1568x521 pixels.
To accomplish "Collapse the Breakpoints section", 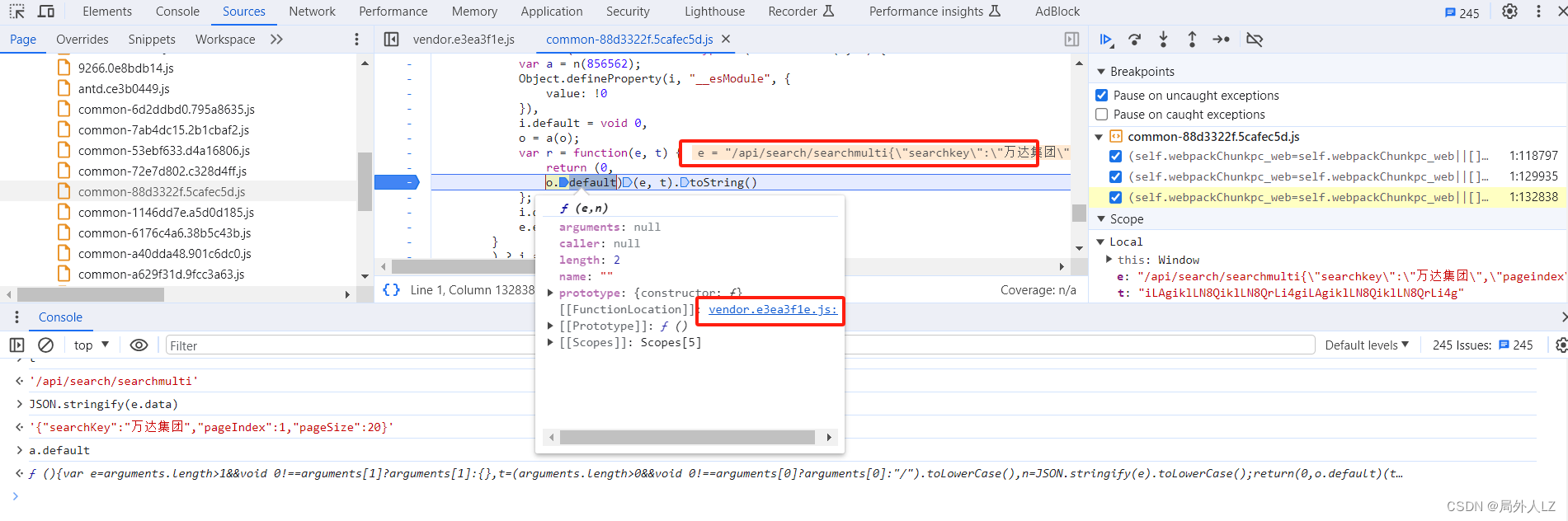I will click(x=1100, y=72).
